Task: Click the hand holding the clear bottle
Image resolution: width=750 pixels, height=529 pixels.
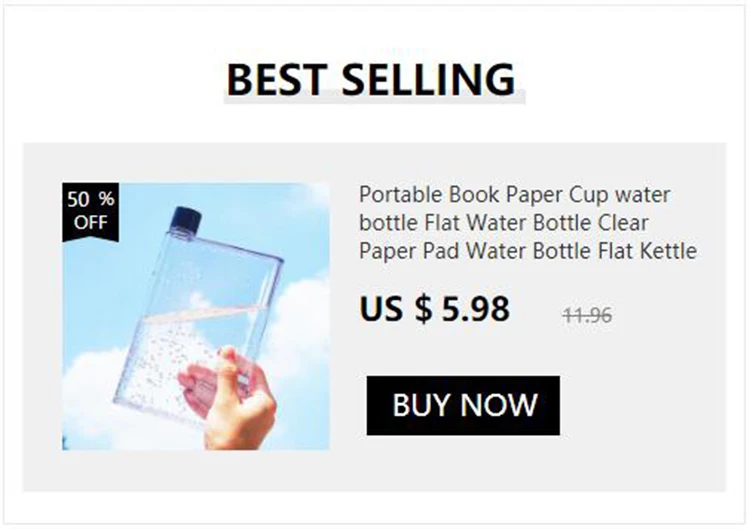Action: [229, 397]
